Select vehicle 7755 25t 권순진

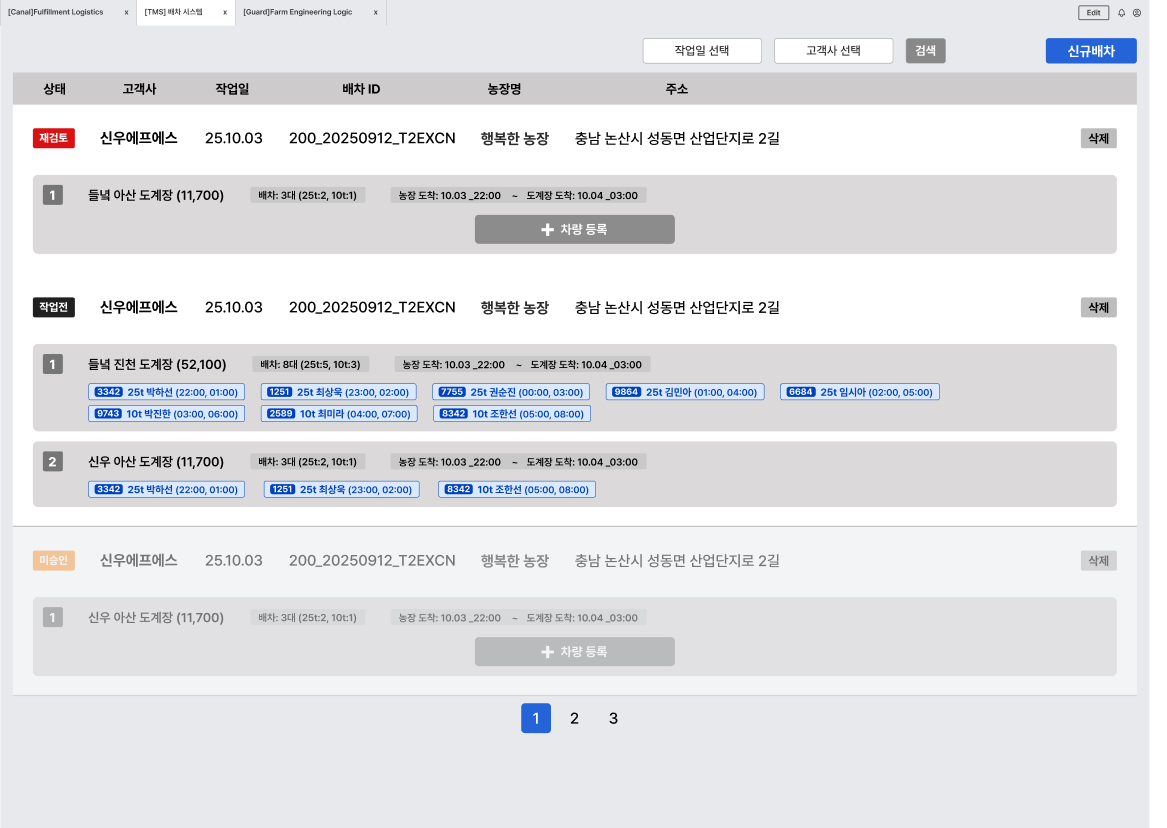[511, 392]
